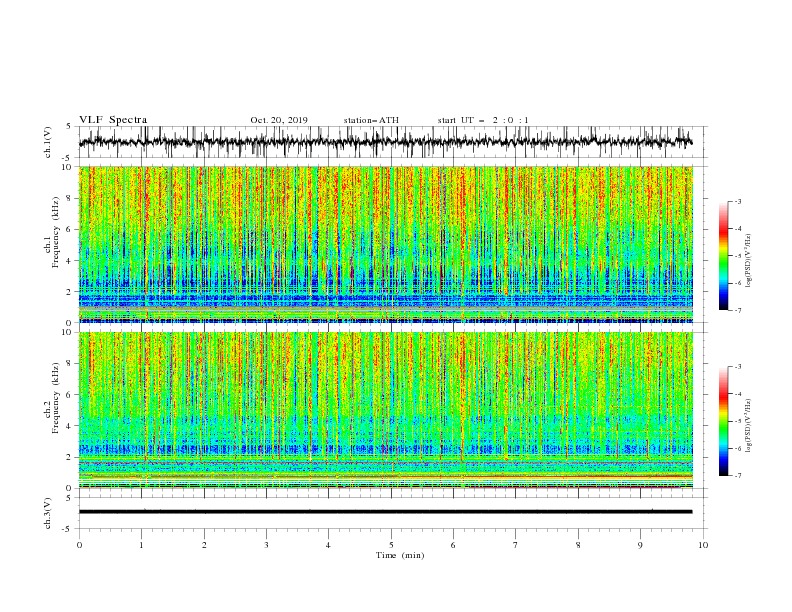Click the "-7" tick on ch.1 colorbar
The height and width of the screenshot is (612, 792).
pyautogui.click(x=737, y=310)
